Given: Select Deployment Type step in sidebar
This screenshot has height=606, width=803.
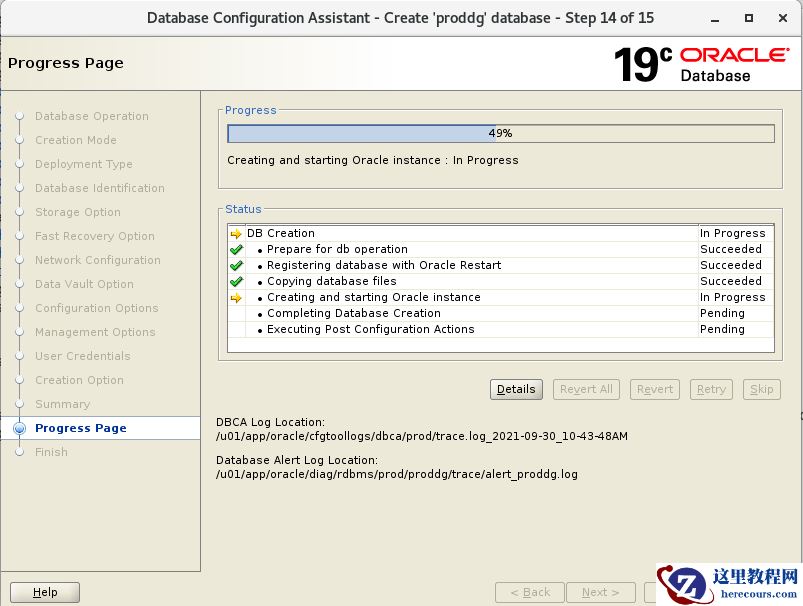Looking at the screenshot, I should (x=83, y=164).
